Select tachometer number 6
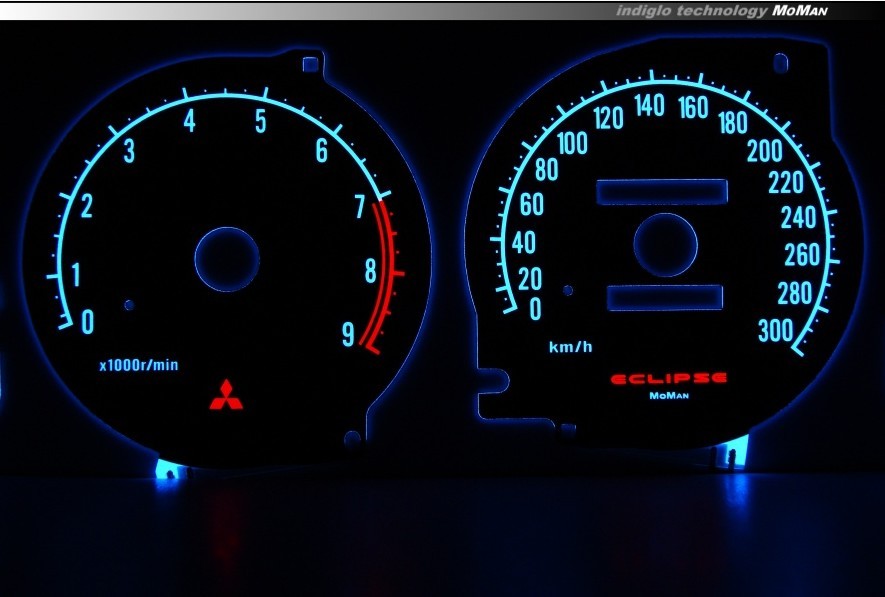This screenshot has height=597, width=885. [321, 150]
